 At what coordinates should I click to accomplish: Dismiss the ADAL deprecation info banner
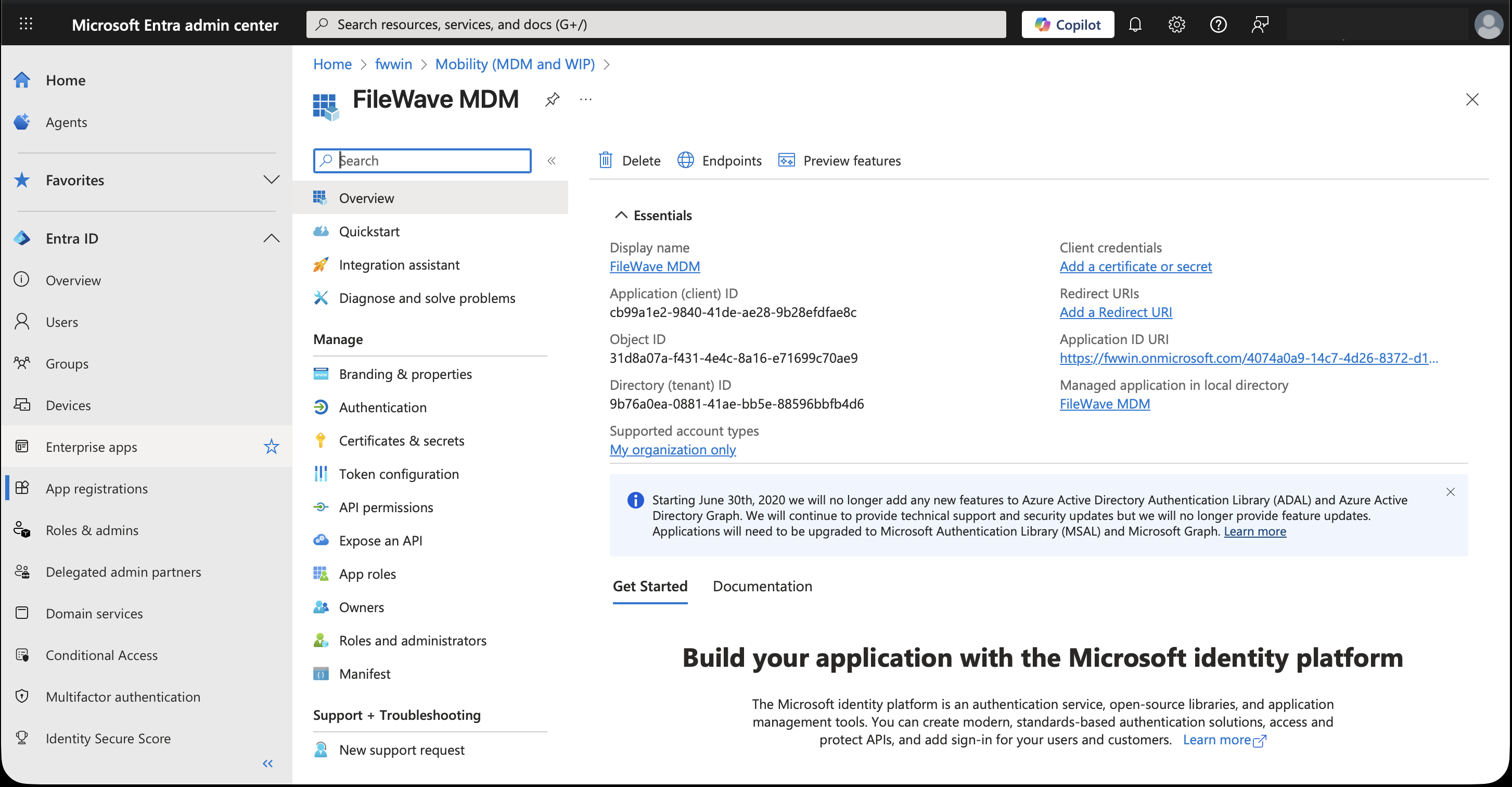click(1450, 492)
